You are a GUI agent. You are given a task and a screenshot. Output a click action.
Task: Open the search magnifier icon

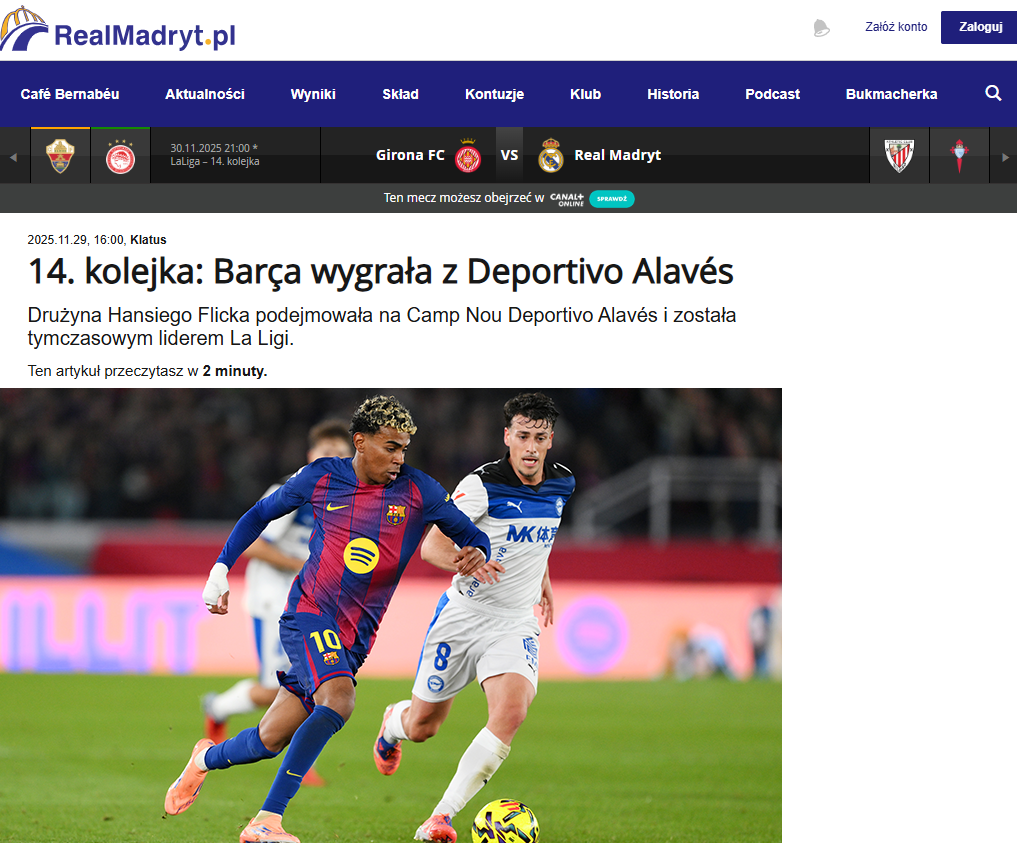tap(993, 93)
